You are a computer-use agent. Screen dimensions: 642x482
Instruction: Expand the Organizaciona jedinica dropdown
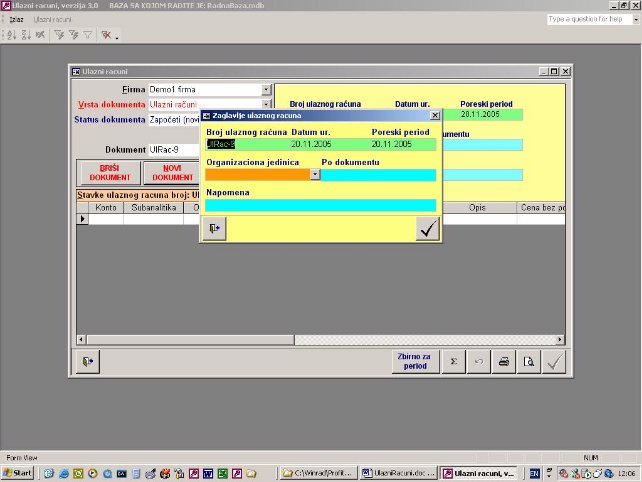point(314,174)
